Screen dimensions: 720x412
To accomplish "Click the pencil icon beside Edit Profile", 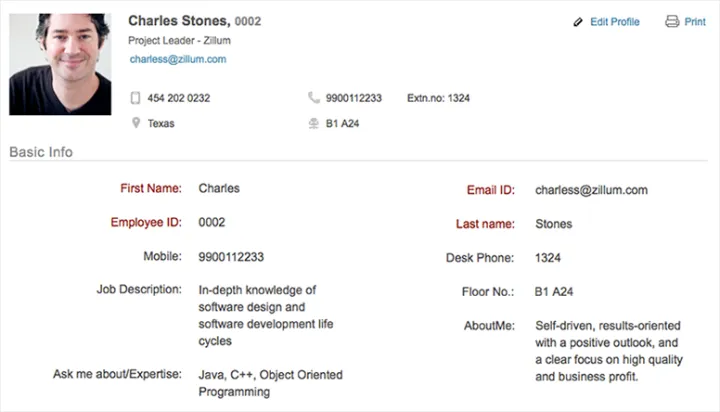I will 578,21.
